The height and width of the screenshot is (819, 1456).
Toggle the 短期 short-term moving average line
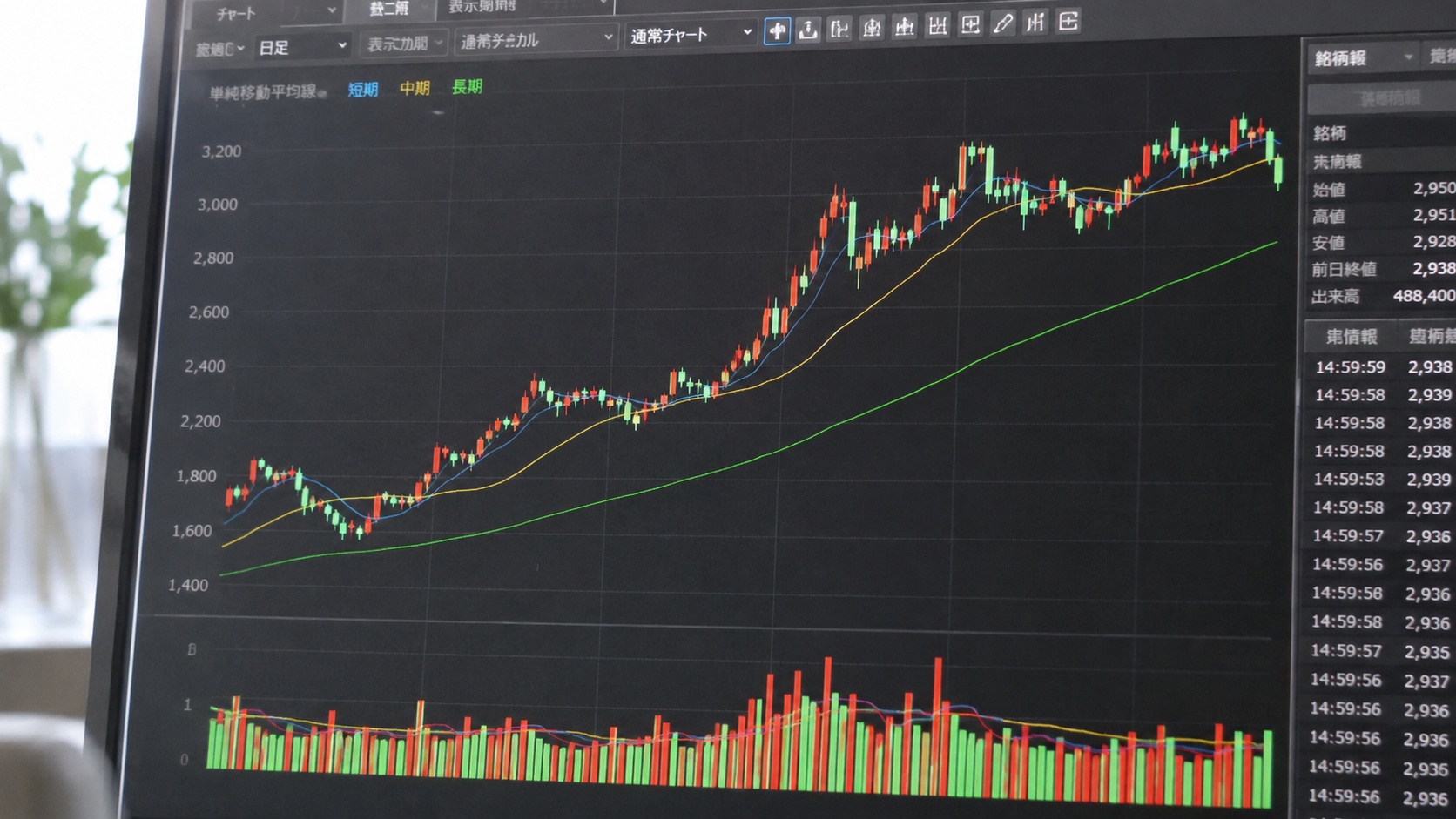[x=363, y=90]
